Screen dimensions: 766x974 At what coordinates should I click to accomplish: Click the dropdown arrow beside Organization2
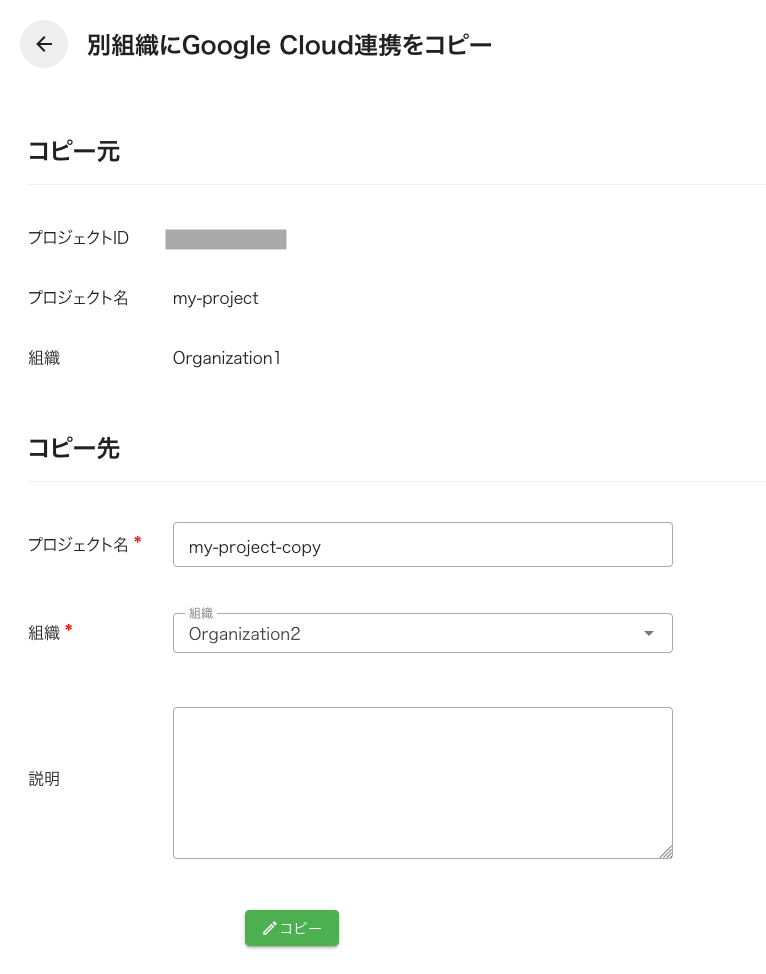point(648,632)
